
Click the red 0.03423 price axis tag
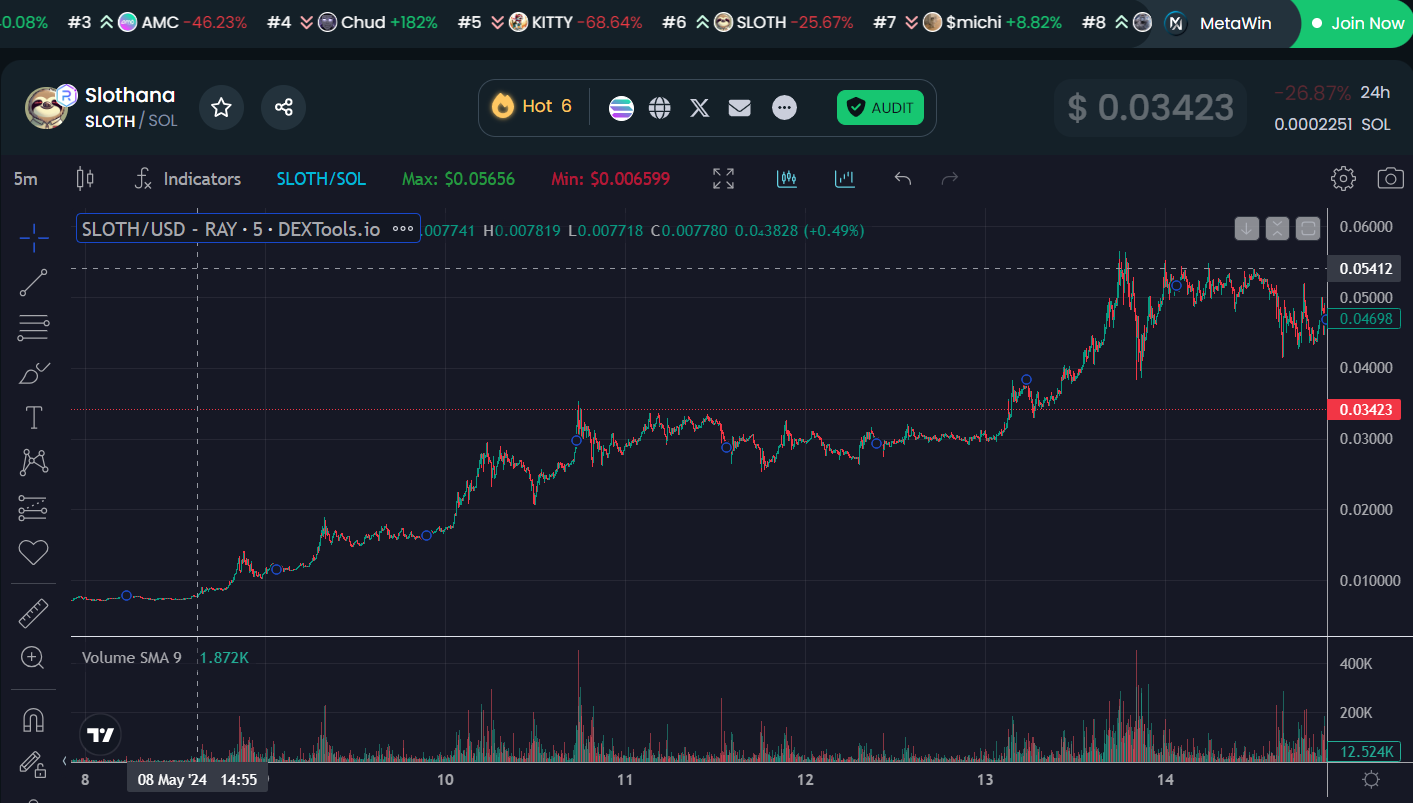1365,409
